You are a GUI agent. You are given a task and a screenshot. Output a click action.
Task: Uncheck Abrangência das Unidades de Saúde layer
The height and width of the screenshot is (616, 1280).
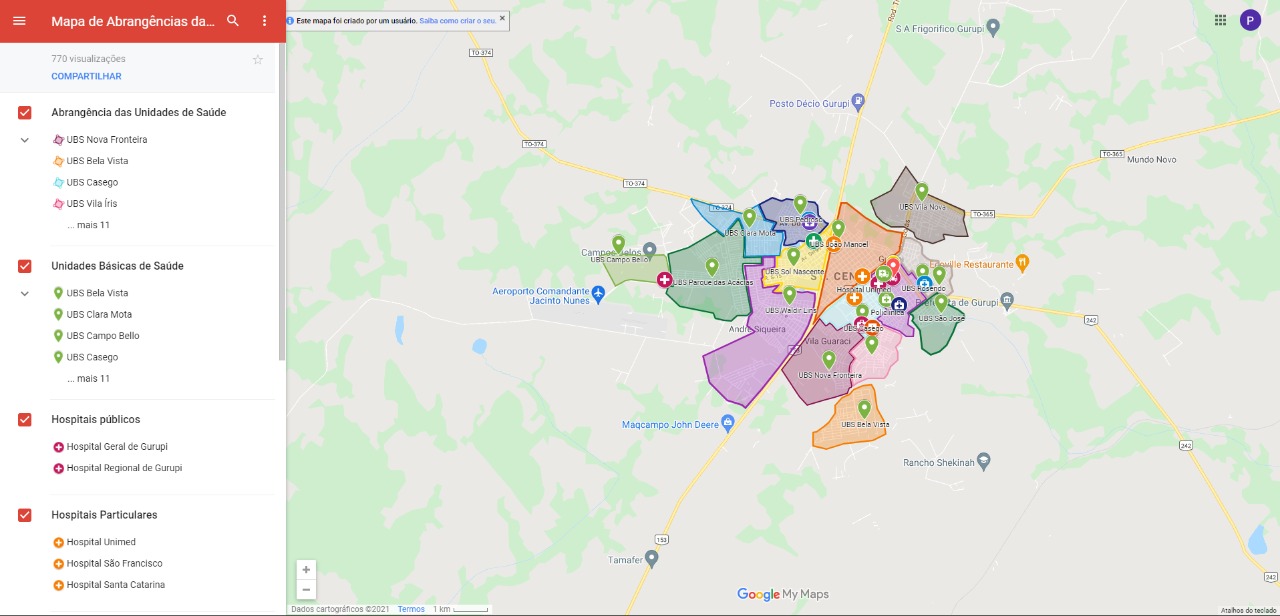coord(25,113)
